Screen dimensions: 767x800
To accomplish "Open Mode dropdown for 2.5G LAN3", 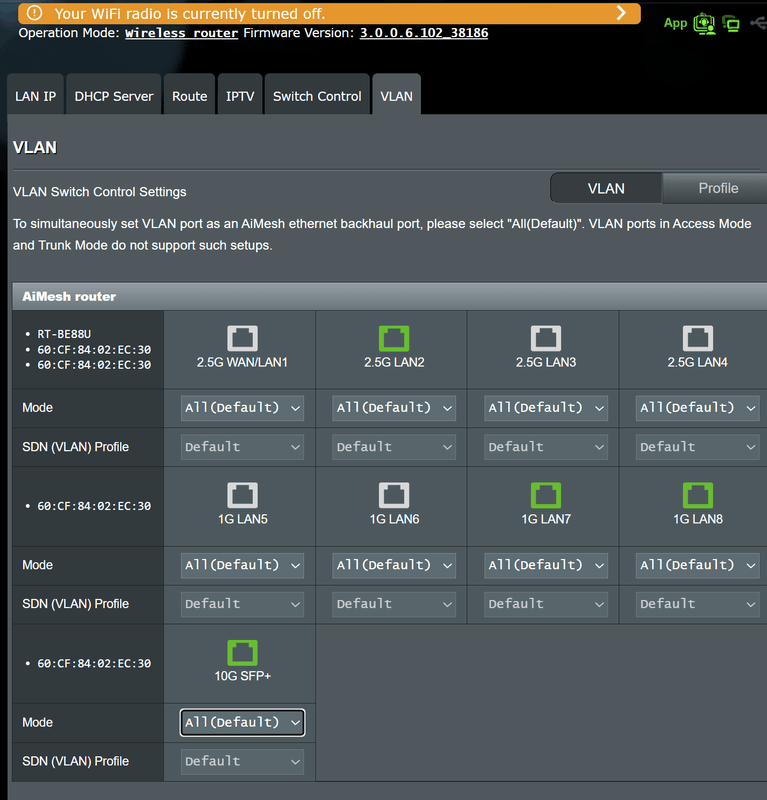I will pyautogui.click(x=546, y=408).
